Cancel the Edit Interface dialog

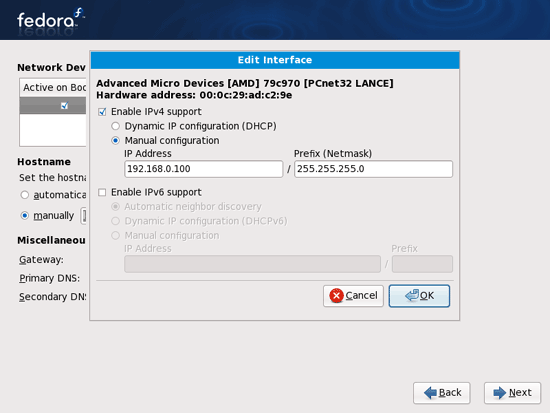pos(353,296)
